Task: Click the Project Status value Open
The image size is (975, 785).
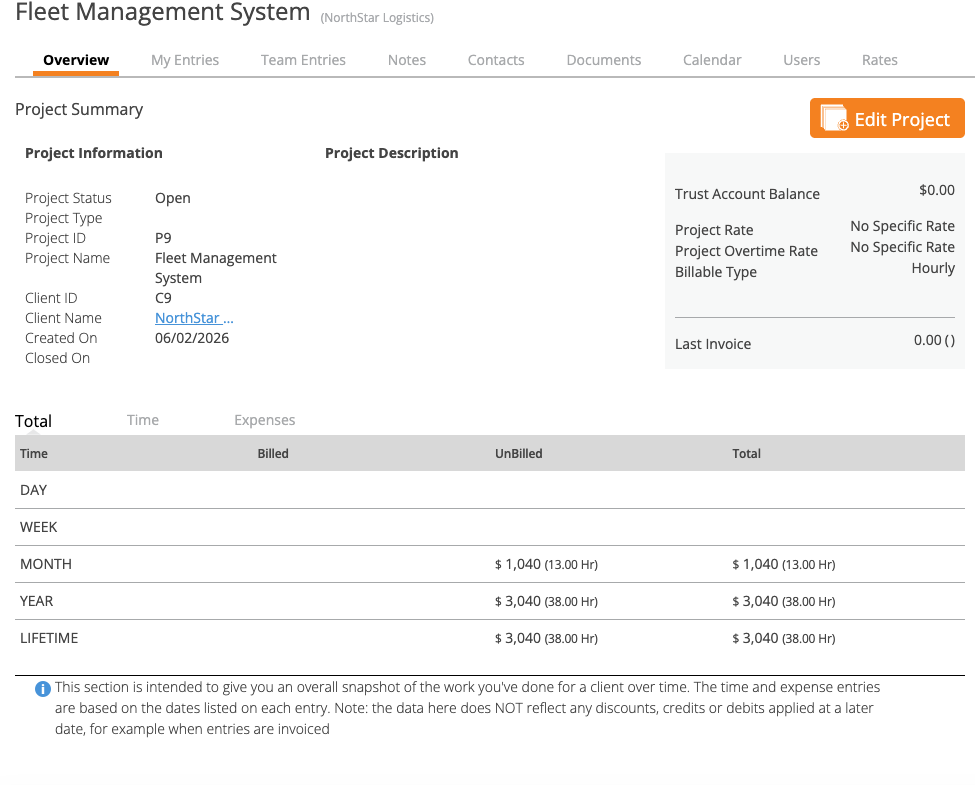Action: [173, 198]
